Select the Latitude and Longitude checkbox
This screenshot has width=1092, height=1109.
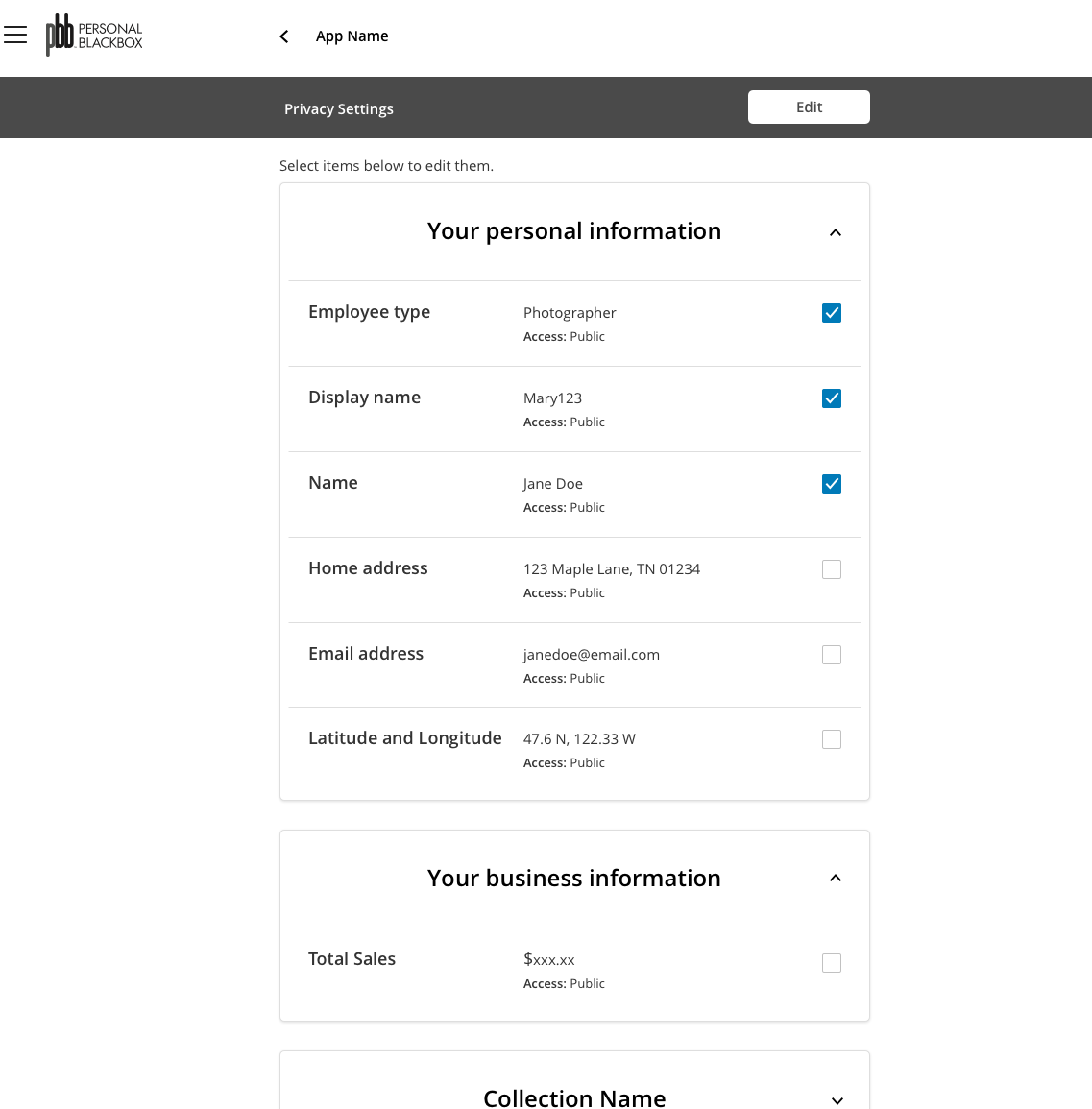coord(832,739)
